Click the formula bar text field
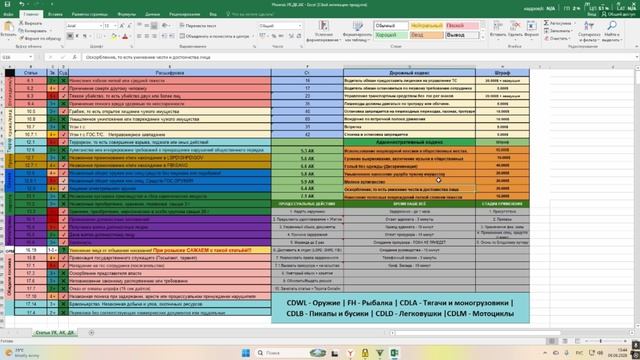This screenshot has height=360, width=640. tap(359, 57)
